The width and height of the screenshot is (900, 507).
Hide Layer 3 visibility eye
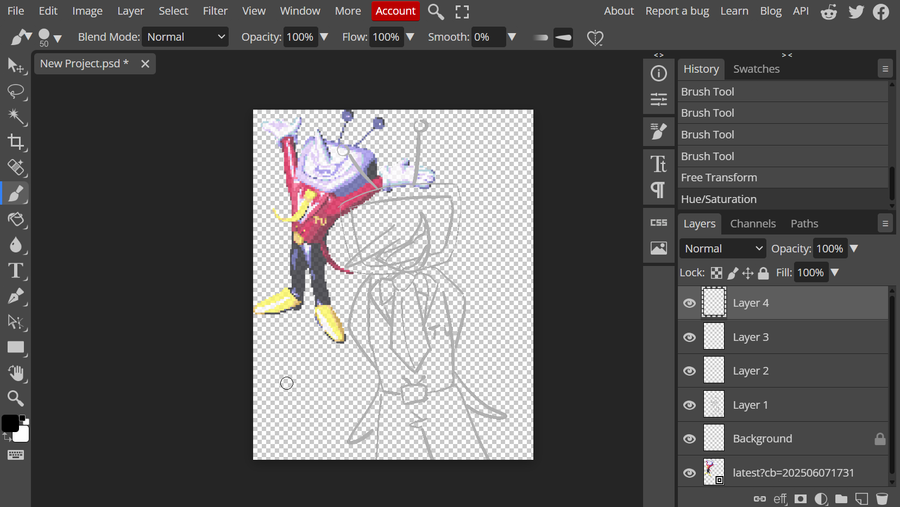[x=689, y=337]
